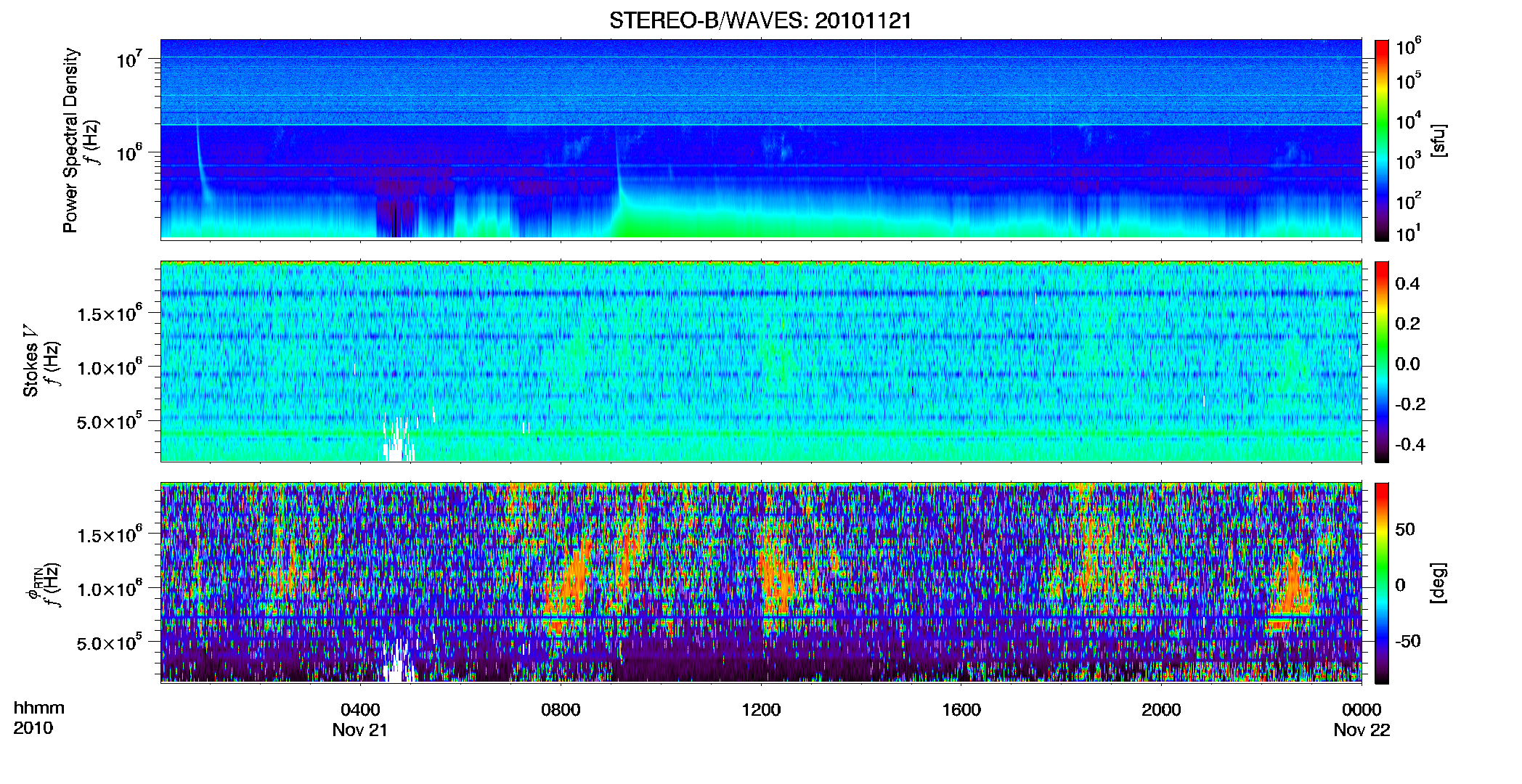Click the 10^6 frequency tick on top panel
This screenshot has width=1522, height=784.
pyautogui.click(x=129, y=152)
